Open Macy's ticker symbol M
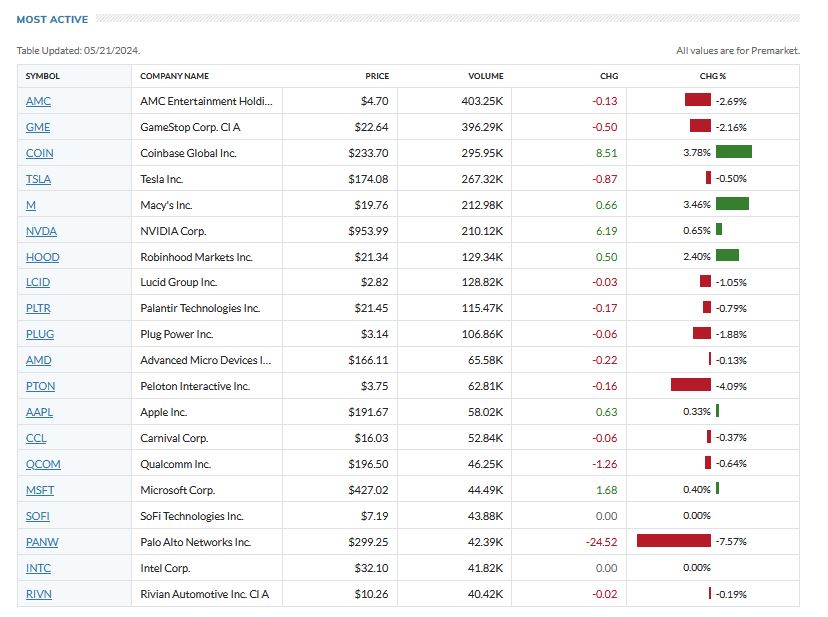The image size is (828, 617). tap(31, 205)
